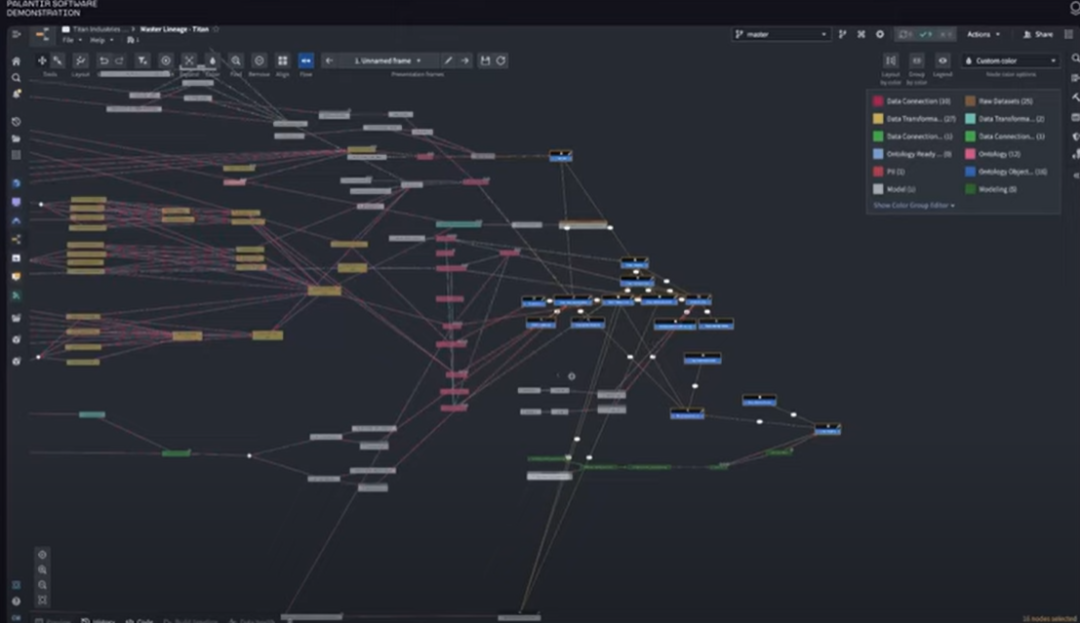Click the Undo arrow in toolbar
1080x623 pixels.
click(104, 61)
